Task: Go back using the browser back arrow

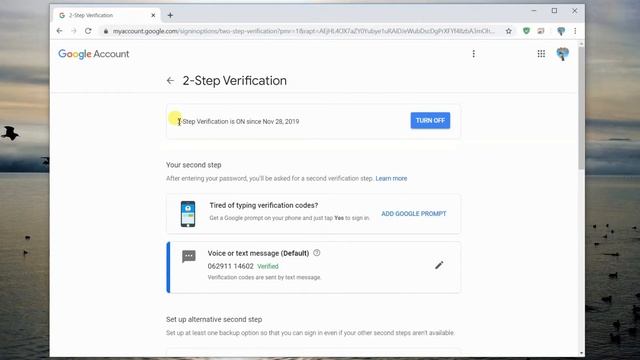Action: pyautogui.click(x=60, y=31)
